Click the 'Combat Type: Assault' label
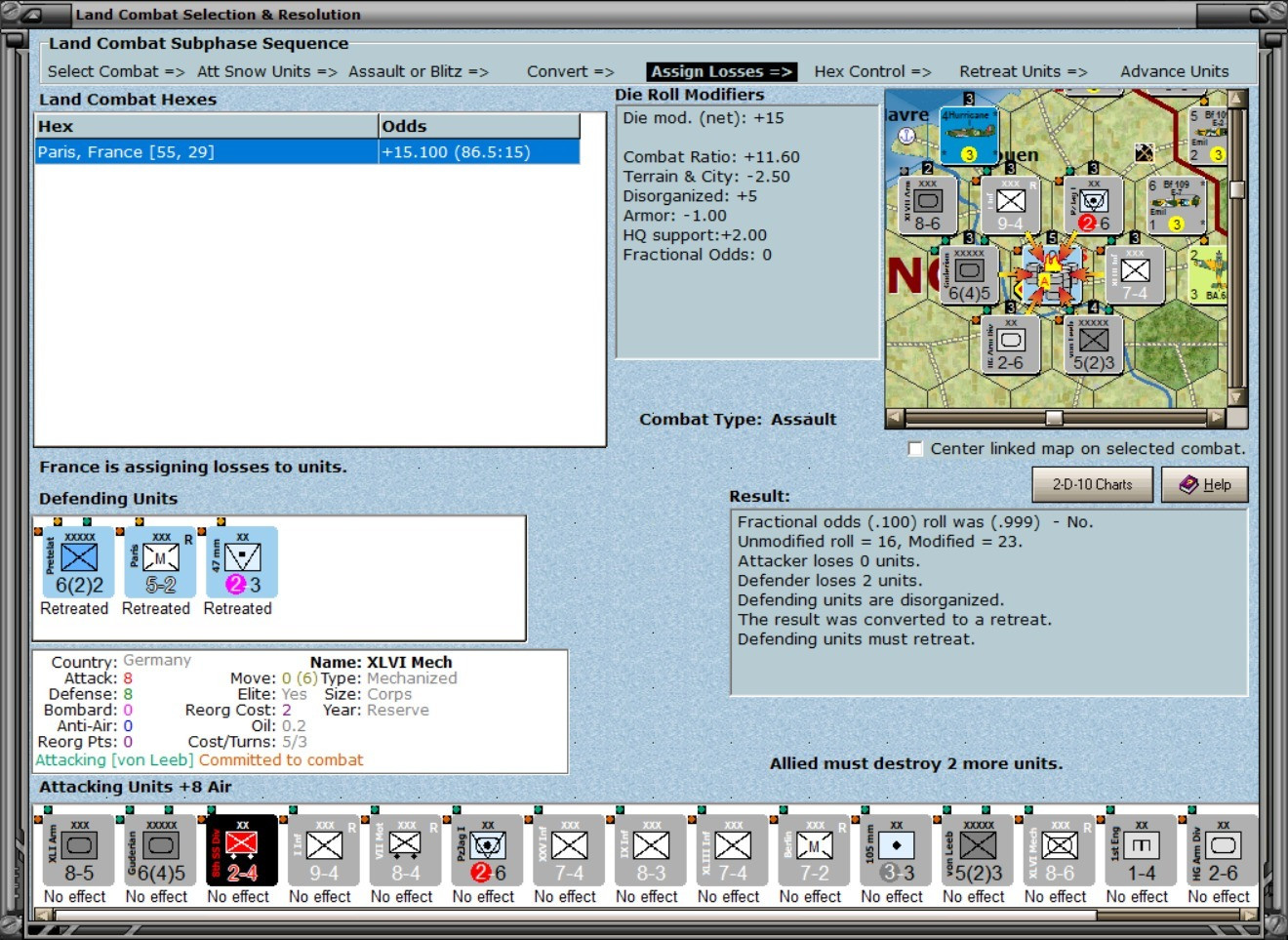The image size is (1288, 940). pos(738,419)
